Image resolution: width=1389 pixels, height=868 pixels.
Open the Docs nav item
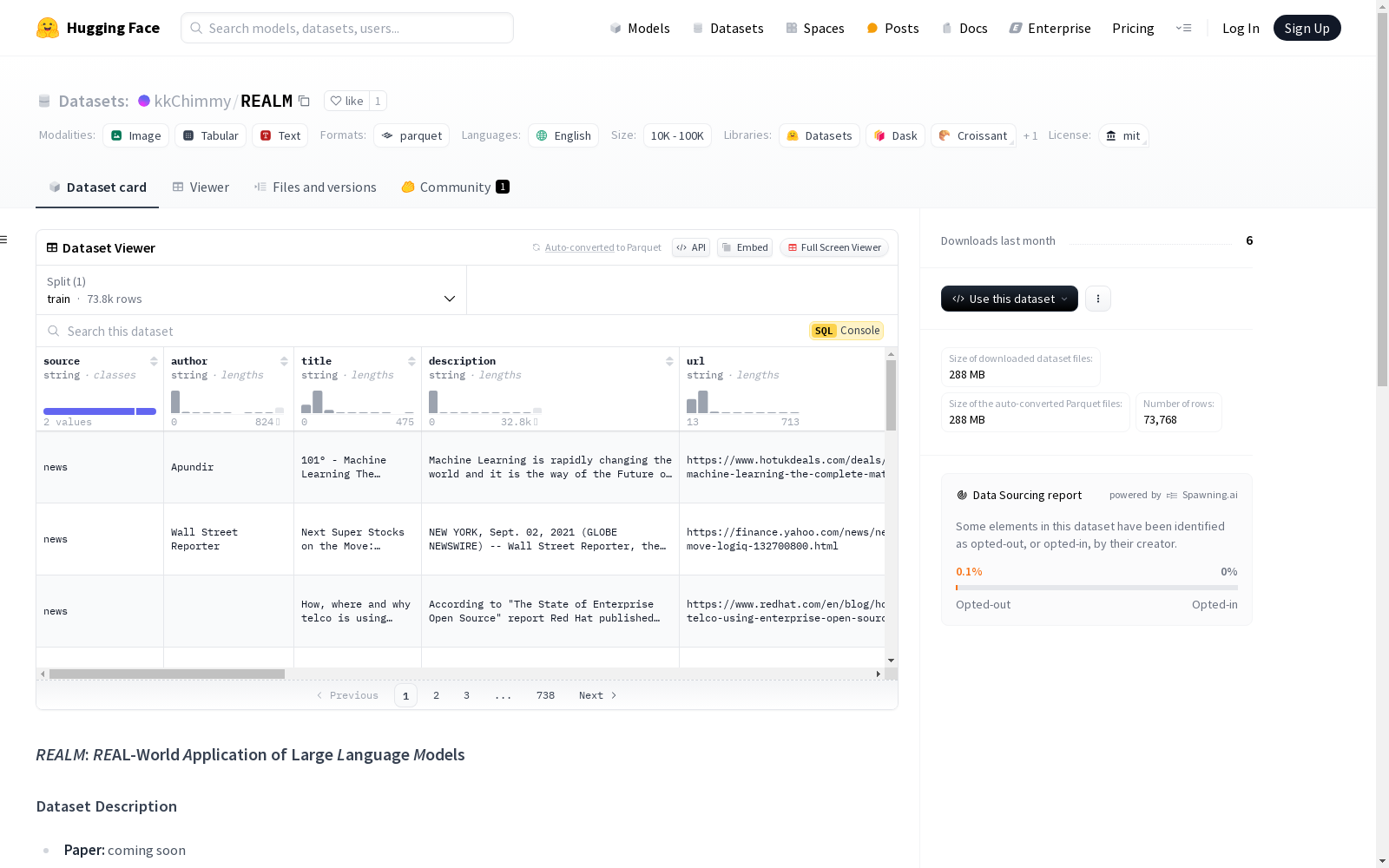[964, 28]
